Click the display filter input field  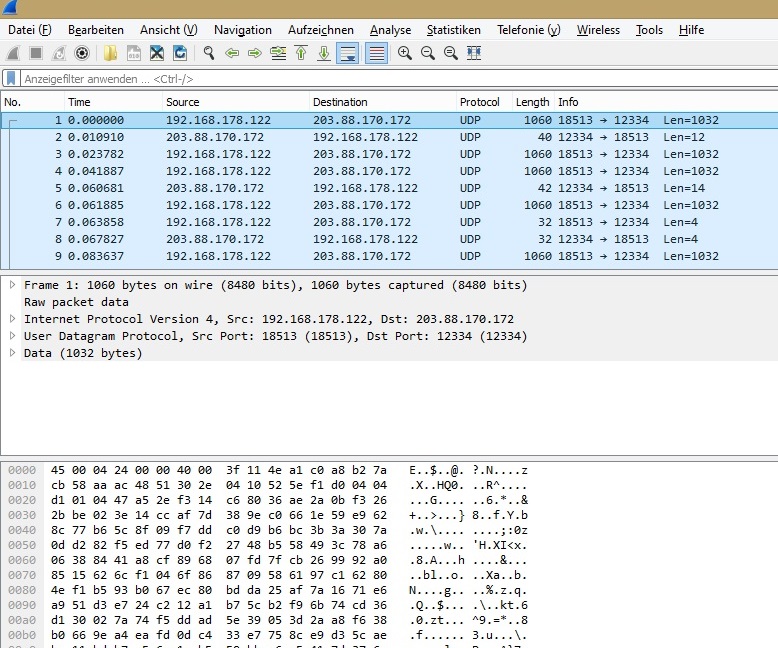390,78
